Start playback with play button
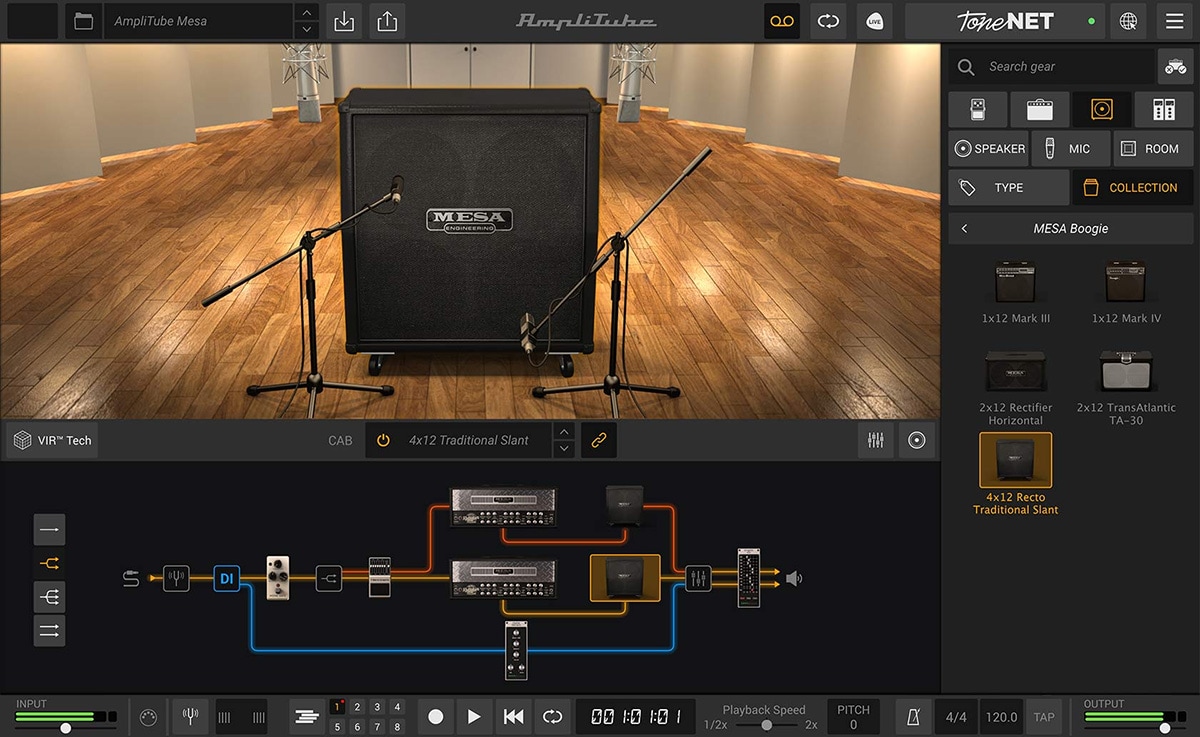1200x737 pixels. click(x=474, y=717)
